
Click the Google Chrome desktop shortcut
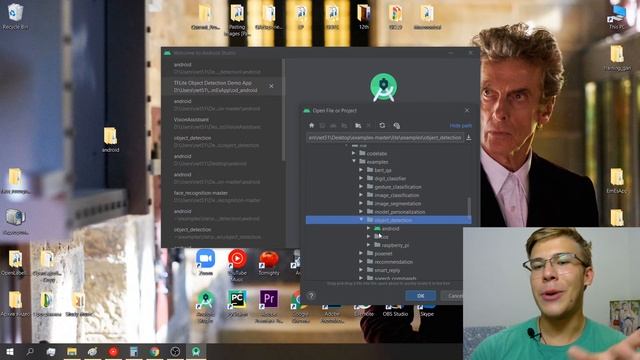click(x=300, y=306)
